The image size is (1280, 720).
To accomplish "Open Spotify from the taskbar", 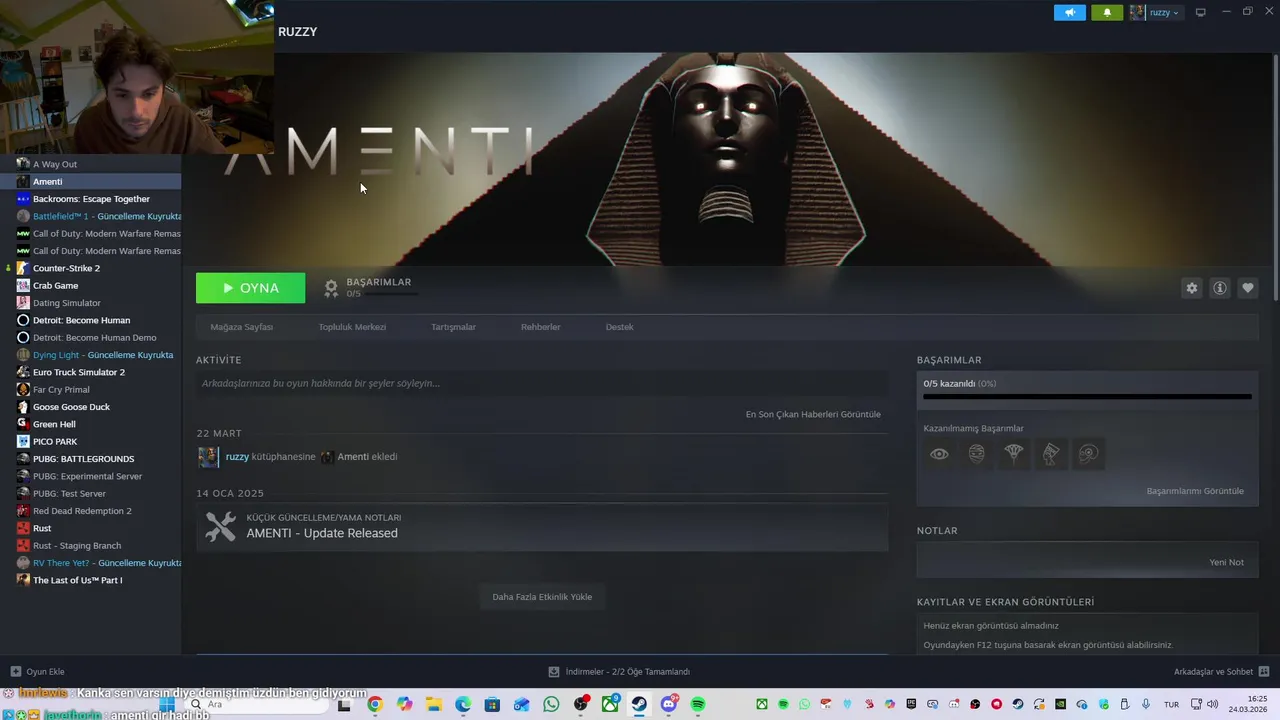I will click(x=698, y=704).
